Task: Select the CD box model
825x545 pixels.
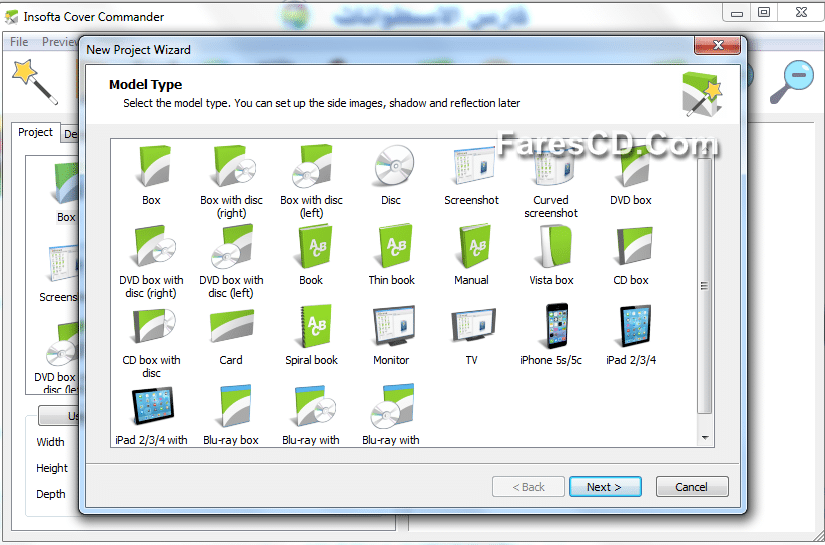Action: (631, 256)
